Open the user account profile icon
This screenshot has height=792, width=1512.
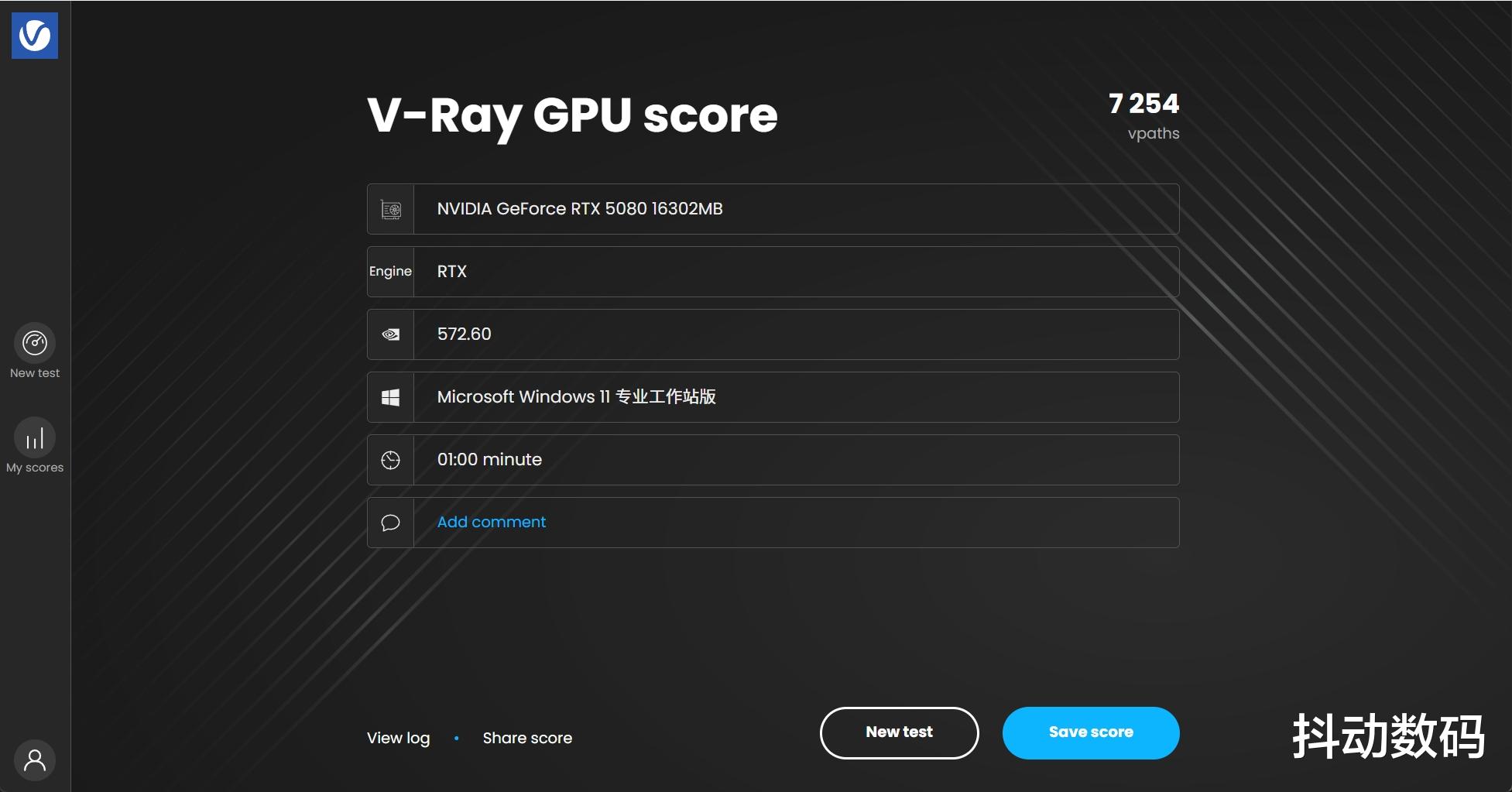(x=35, y=760)
